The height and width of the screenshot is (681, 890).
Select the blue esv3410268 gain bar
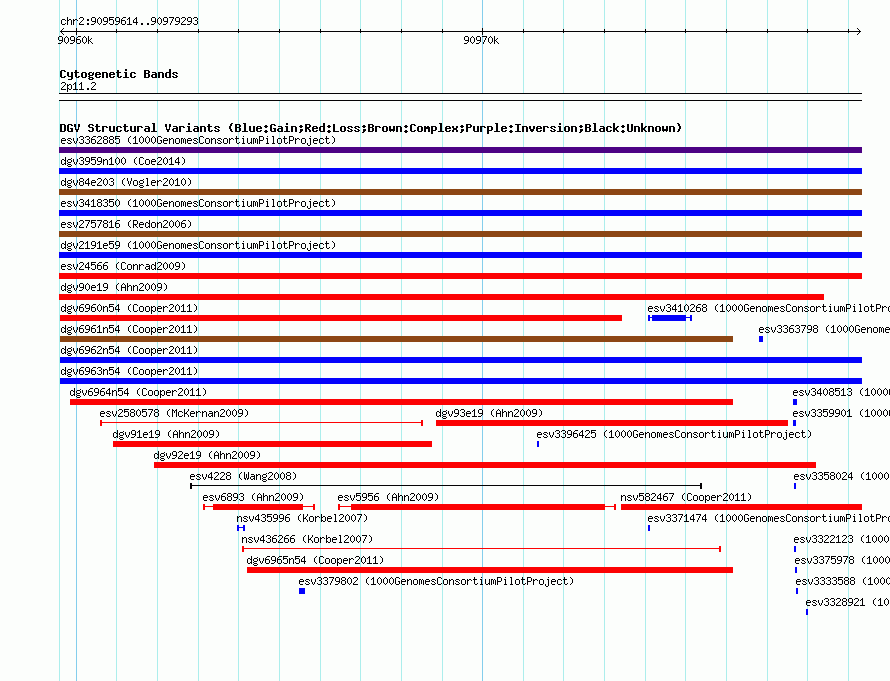(x=670, y=318)
